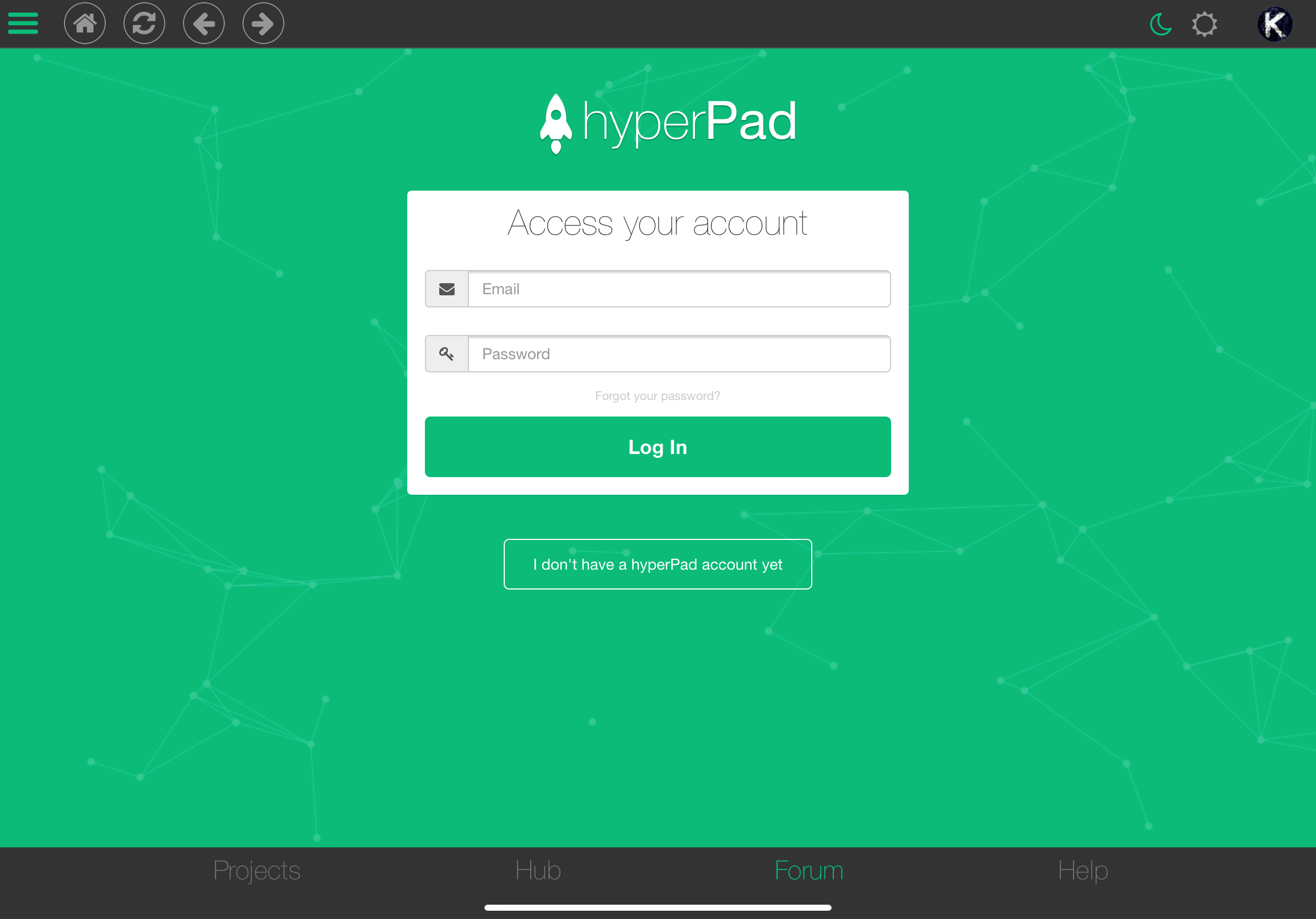
Task: Click I don't have a hyperPad account yet
Action: pos(657,564)
